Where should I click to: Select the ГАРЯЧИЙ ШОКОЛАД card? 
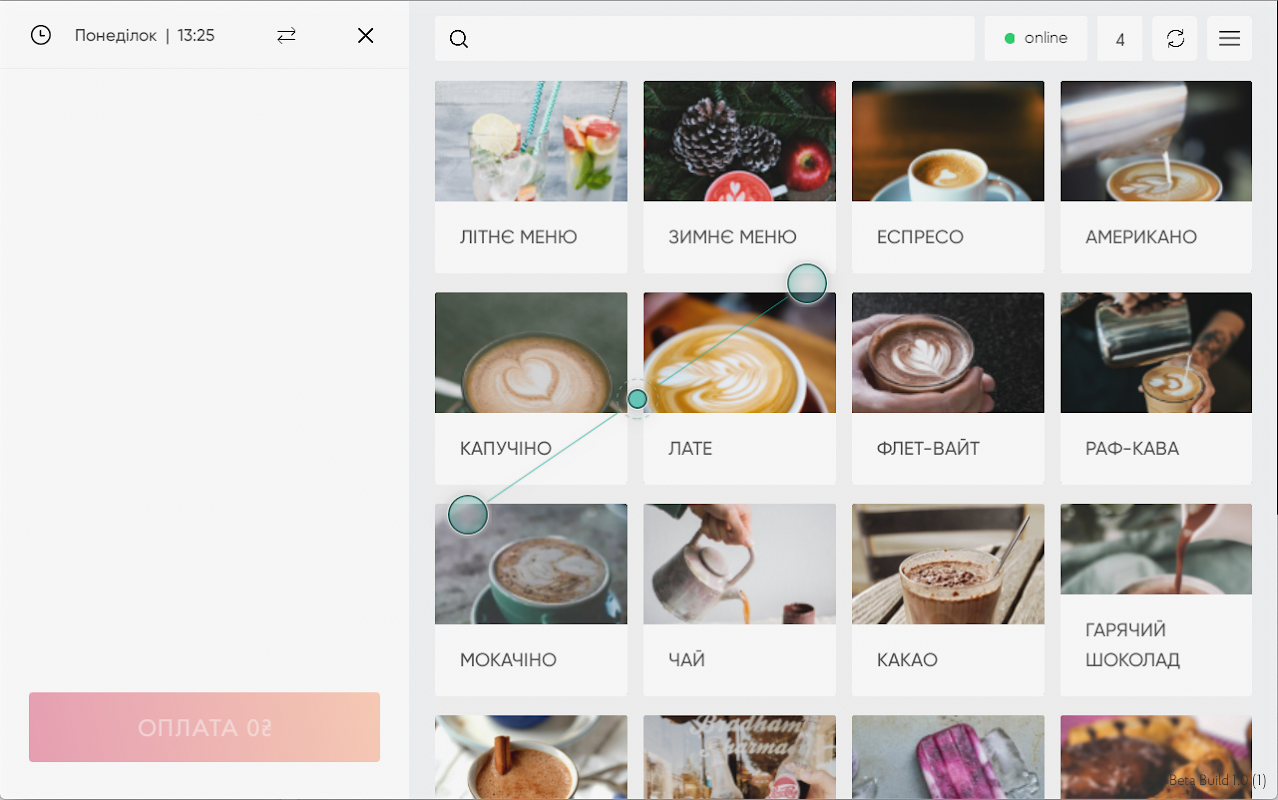tap(1156, 600)
